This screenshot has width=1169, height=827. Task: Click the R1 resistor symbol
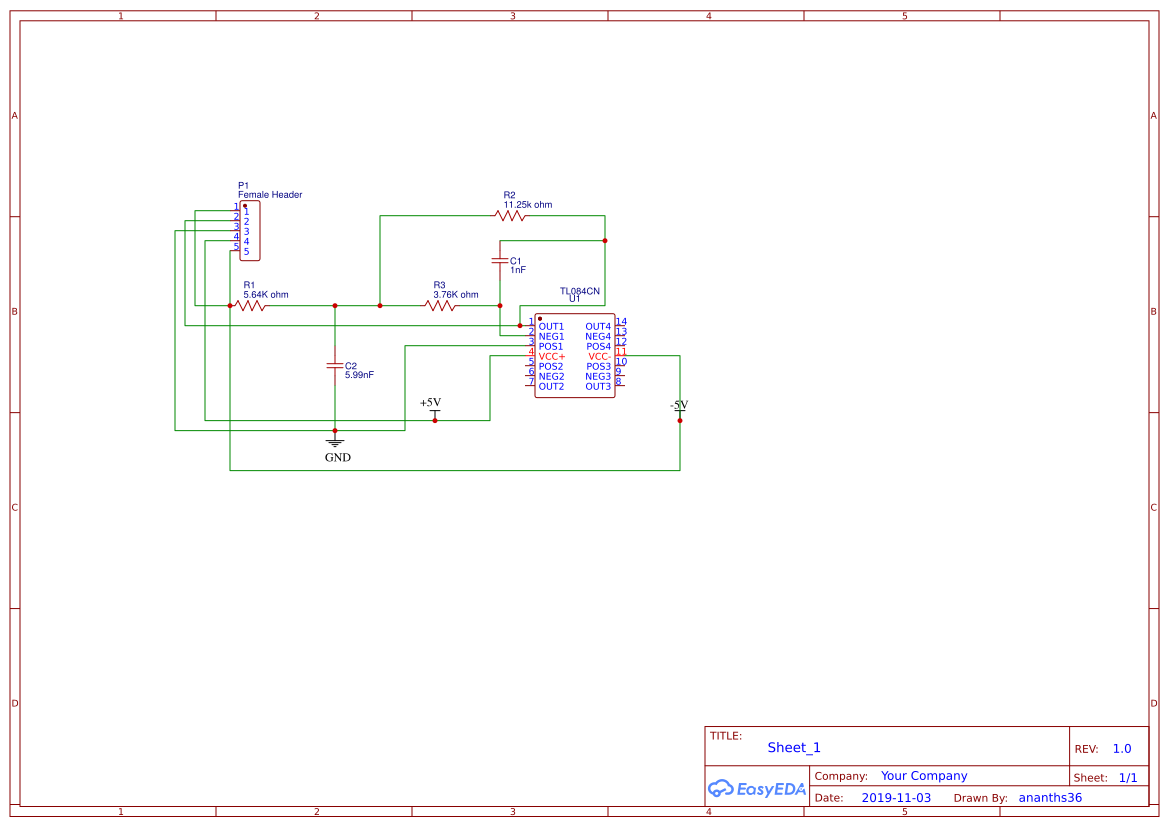click(250, 306)
